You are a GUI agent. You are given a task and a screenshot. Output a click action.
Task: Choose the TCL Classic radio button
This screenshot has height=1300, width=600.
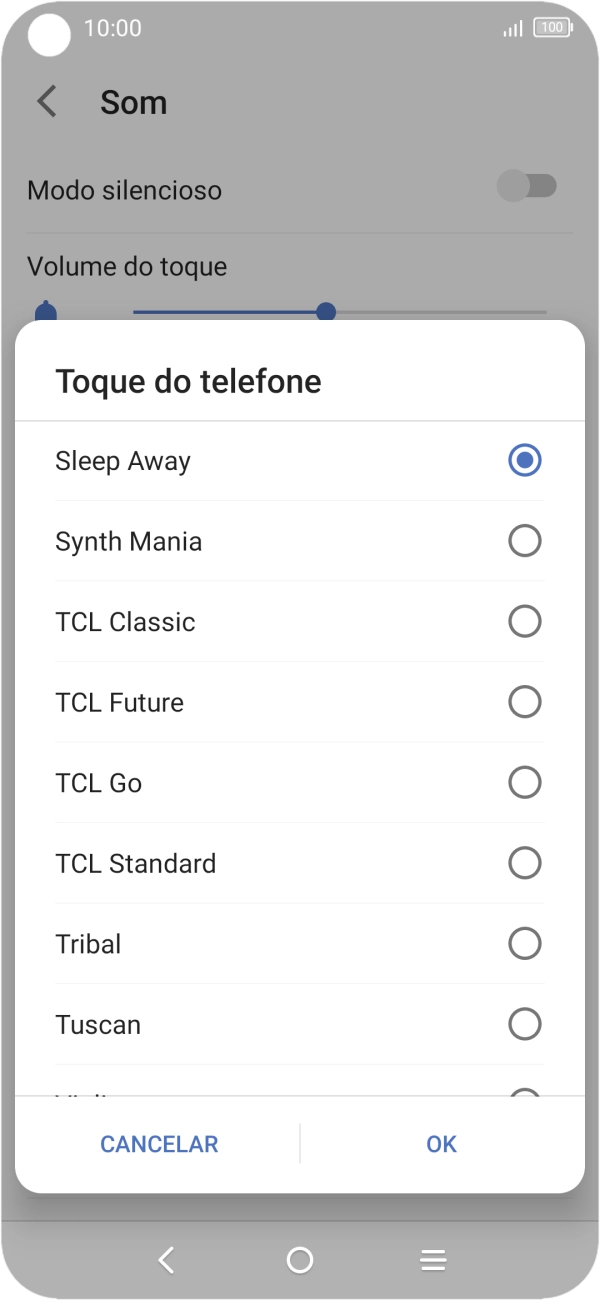coord(525,622)
